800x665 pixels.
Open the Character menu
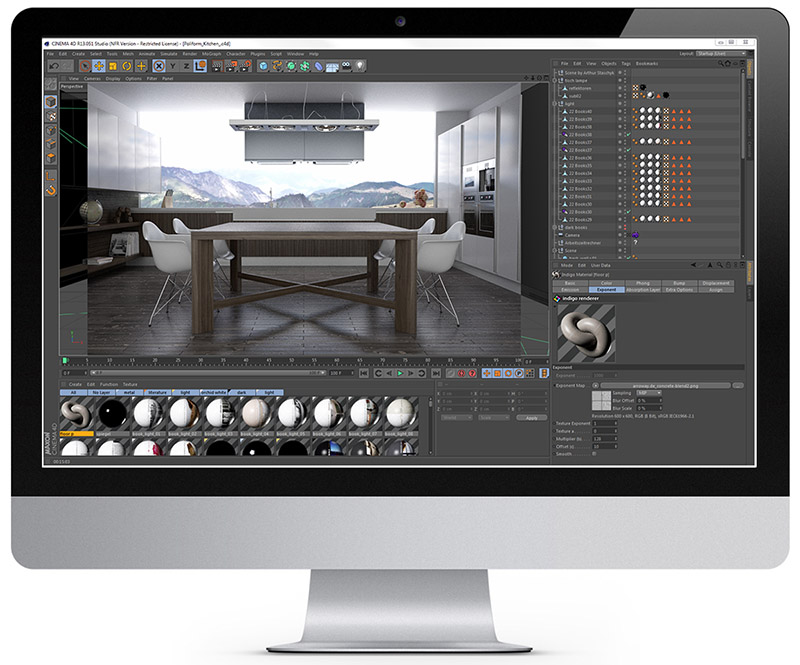pos(236,54)
